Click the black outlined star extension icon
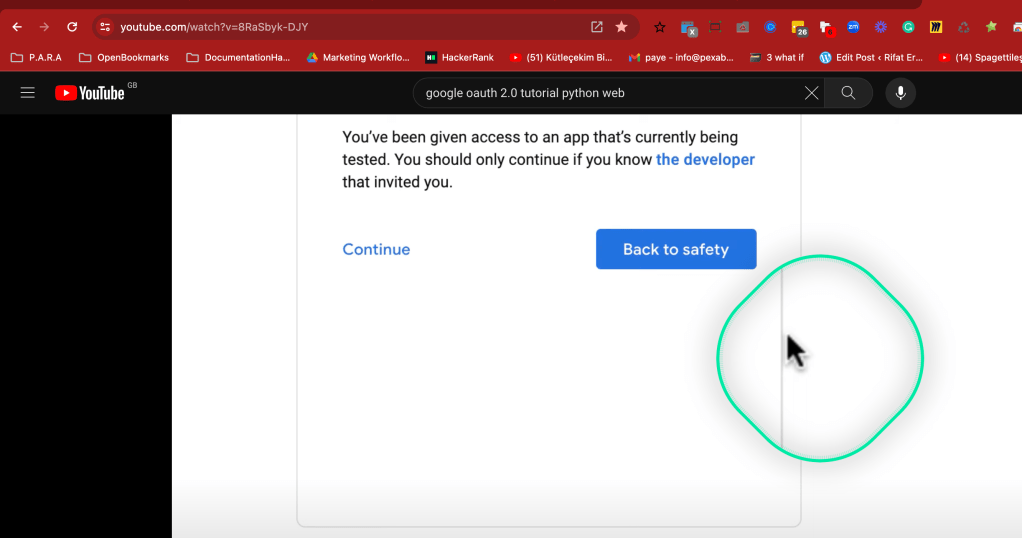This screenshot has height=538, width=1022. click(660, 27)
